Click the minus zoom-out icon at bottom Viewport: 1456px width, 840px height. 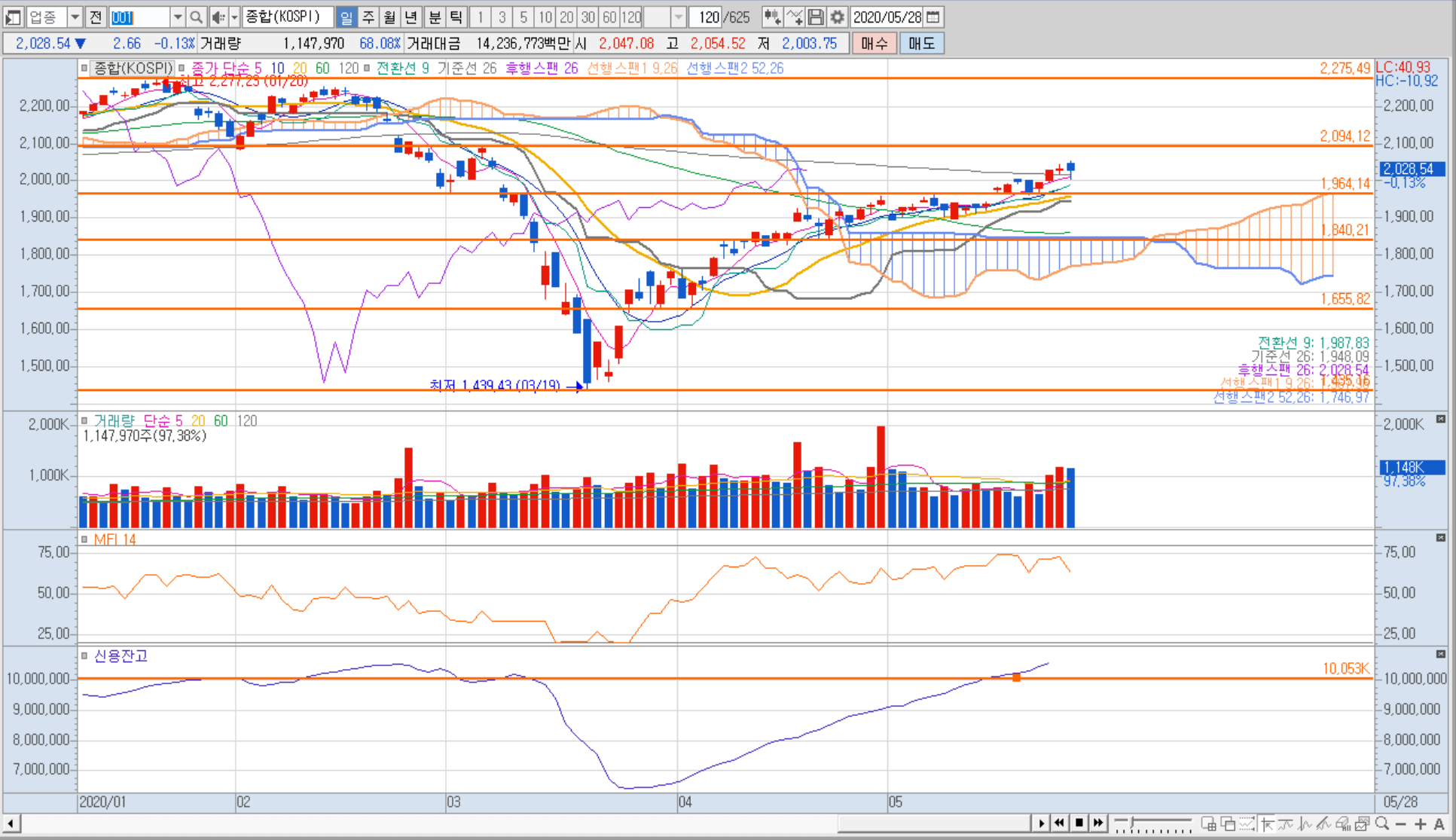coord(1401,823)
